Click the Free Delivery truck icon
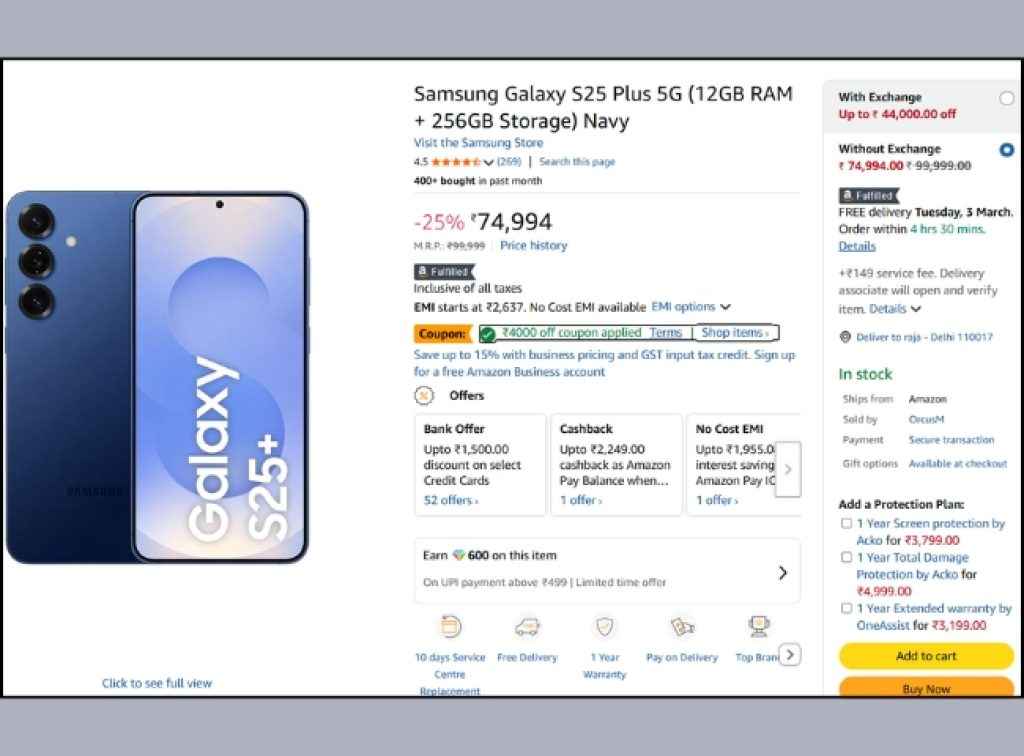1024x756 pixels. pos(526,626)
